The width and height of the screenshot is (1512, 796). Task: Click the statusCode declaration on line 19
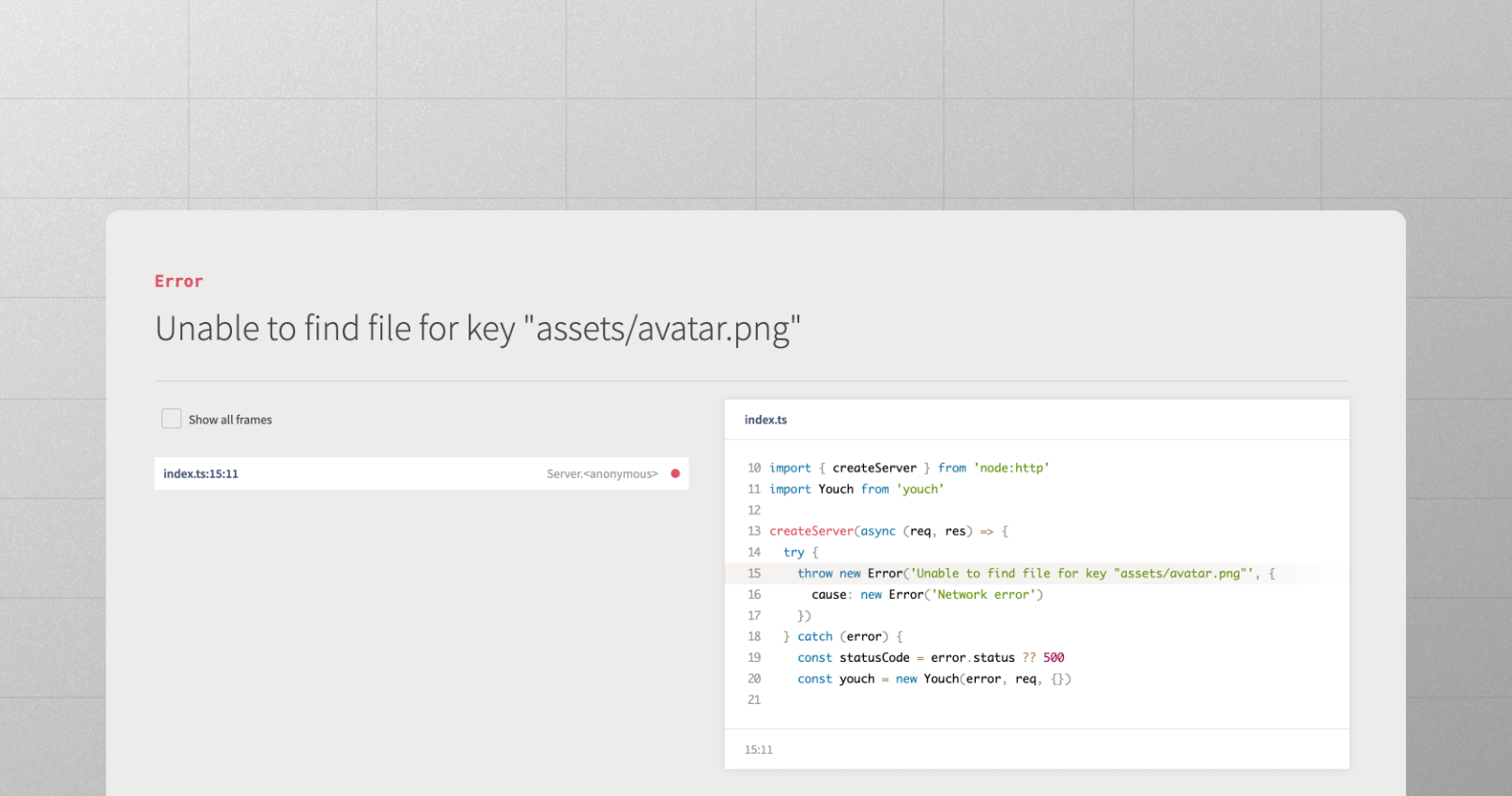[x=873, y=658]
